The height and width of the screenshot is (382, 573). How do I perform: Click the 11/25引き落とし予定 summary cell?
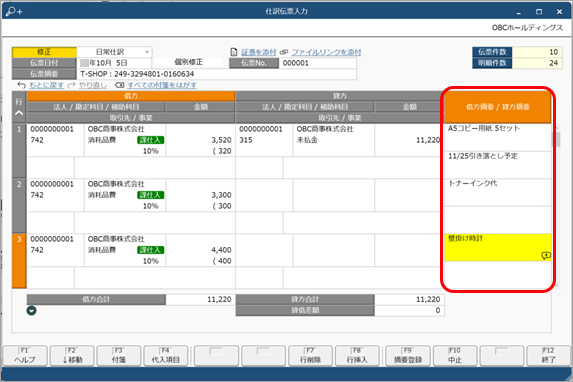497,165
